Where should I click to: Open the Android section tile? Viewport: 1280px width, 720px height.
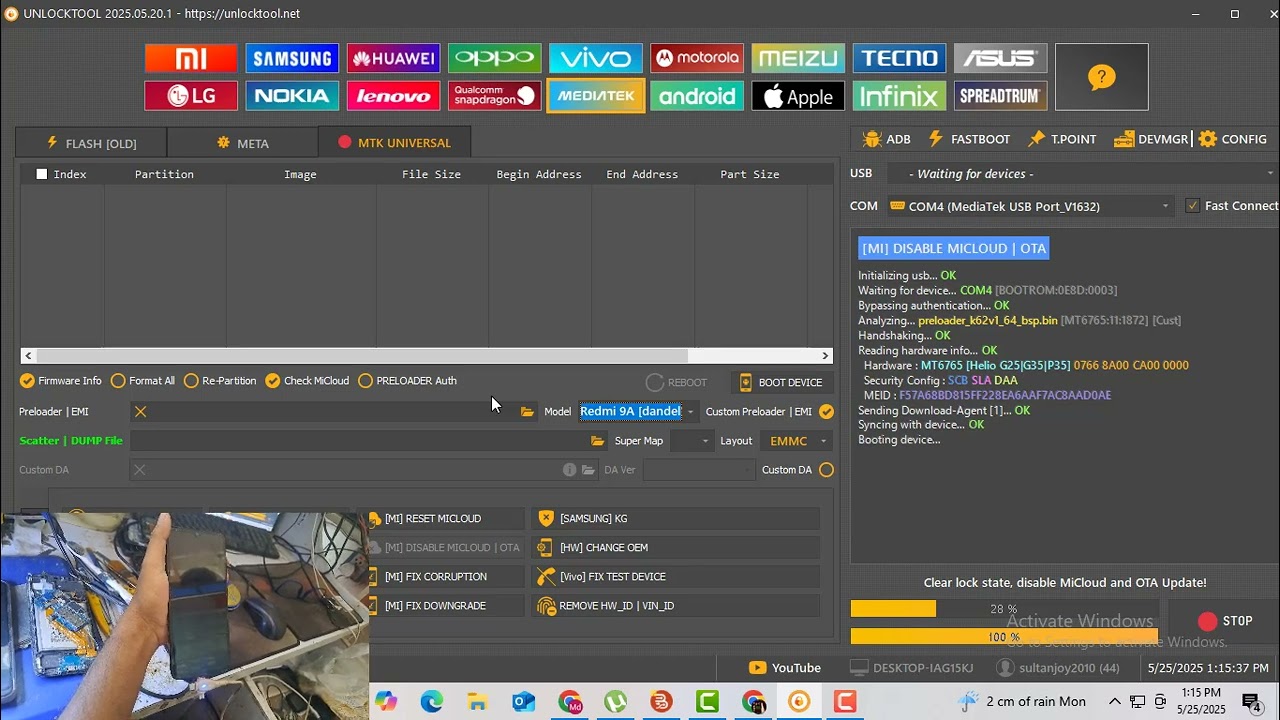coord(696,96)
